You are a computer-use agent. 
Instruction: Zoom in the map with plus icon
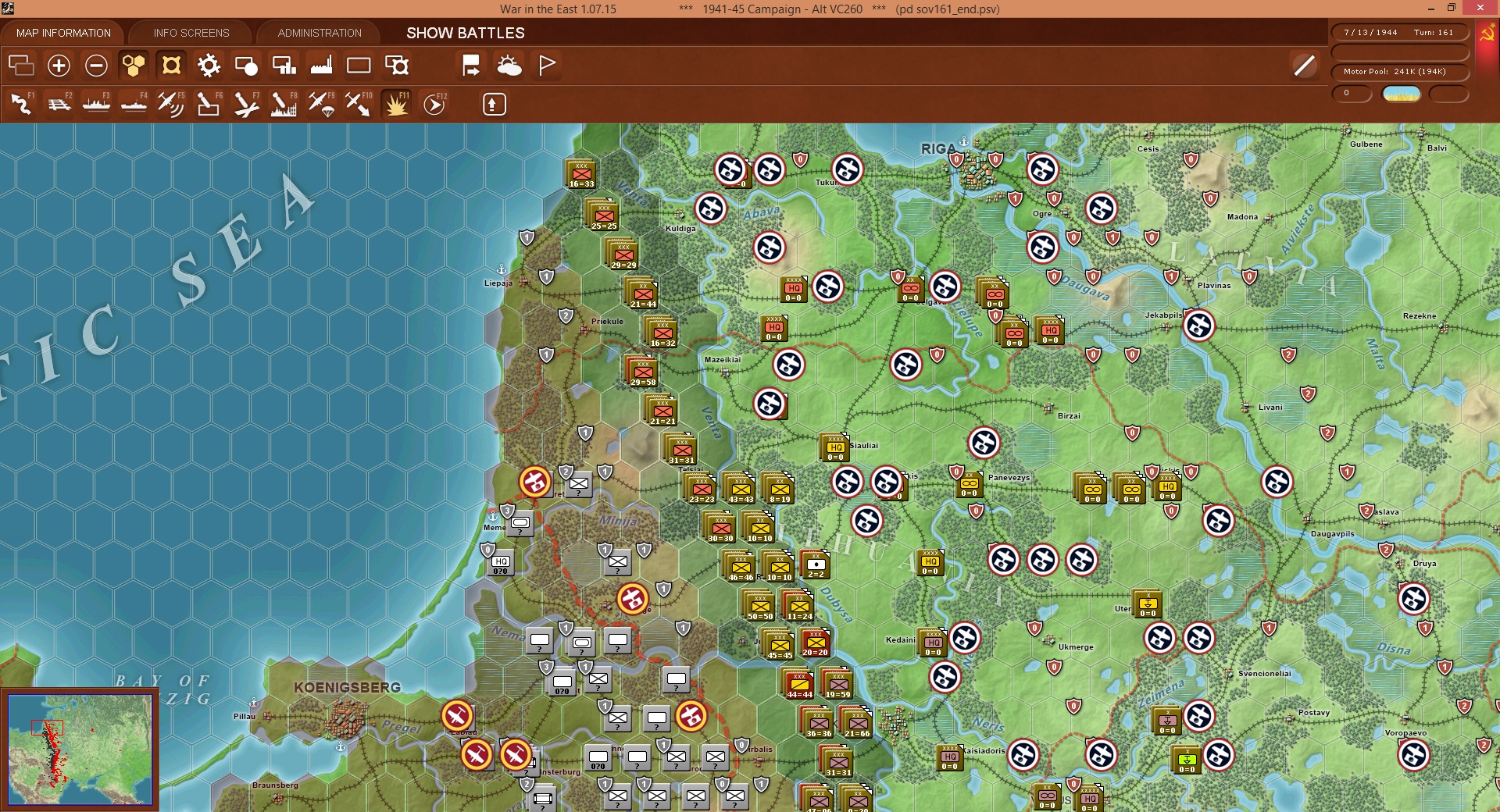[x=59, y=66]
